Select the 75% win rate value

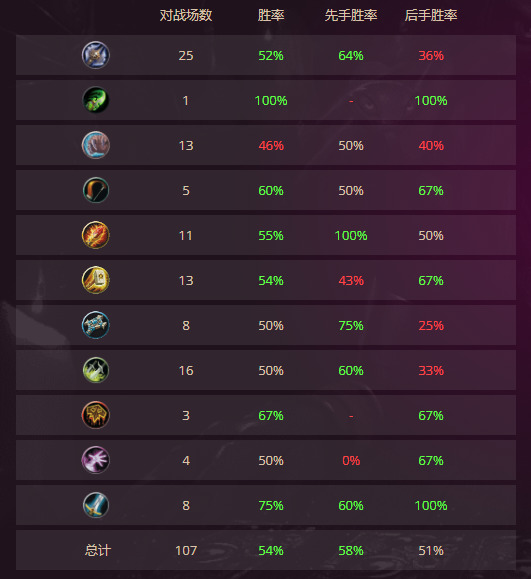[271, 506]
